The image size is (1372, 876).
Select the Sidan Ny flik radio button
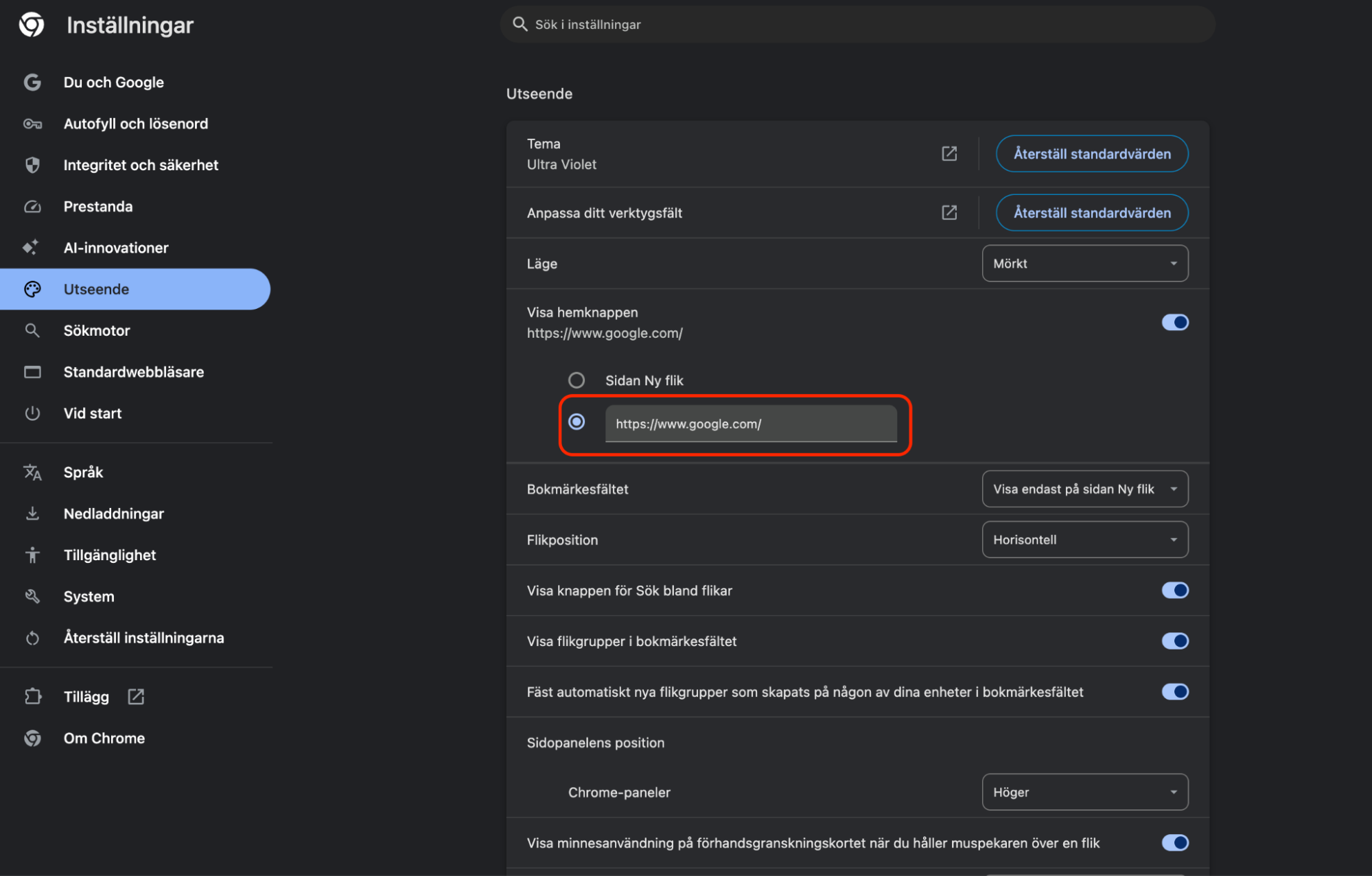coord(577,380)
